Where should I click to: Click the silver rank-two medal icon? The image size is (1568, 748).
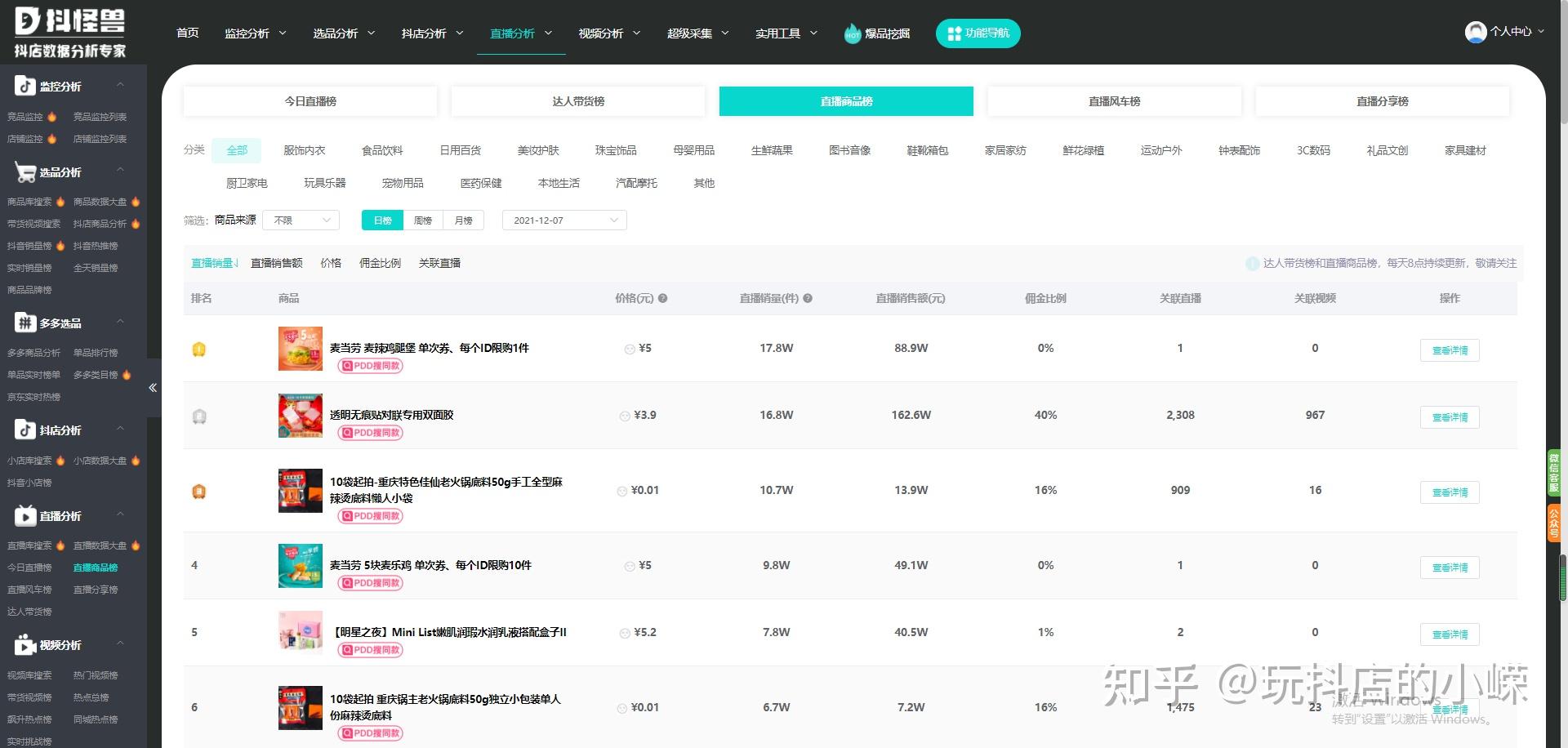pyautogui.click(x=198, y=416)
